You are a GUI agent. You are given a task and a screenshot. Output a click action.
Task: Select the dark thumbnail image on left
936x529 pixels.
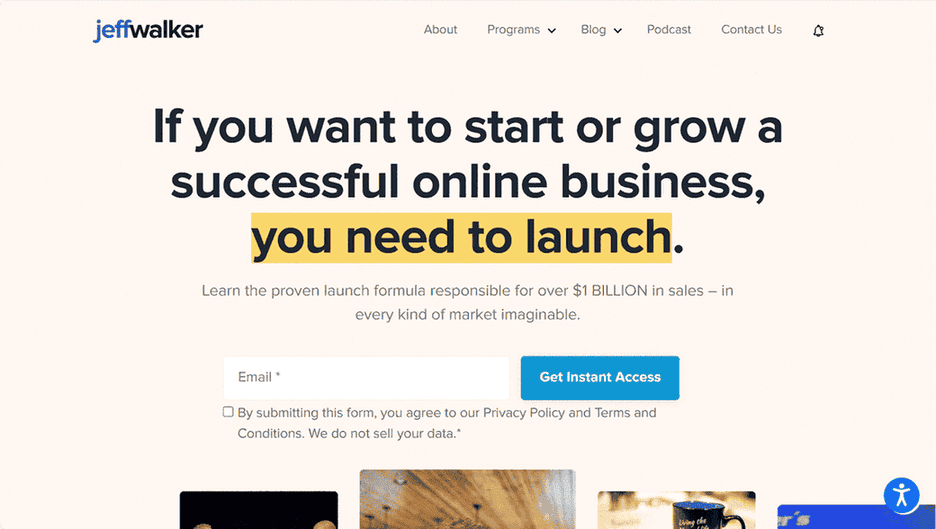[258, 510]
